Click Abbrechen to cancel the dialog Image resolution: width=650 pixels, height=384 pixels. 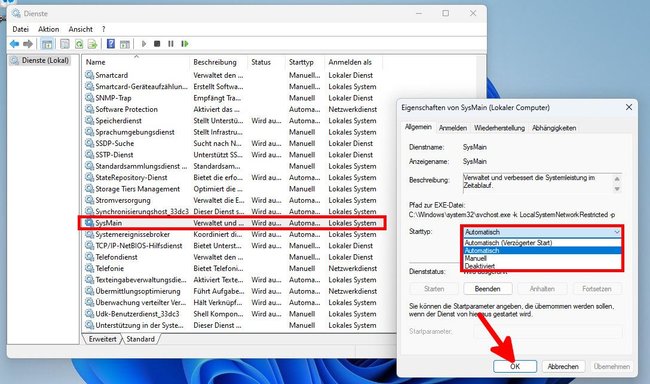pos(563,367)
